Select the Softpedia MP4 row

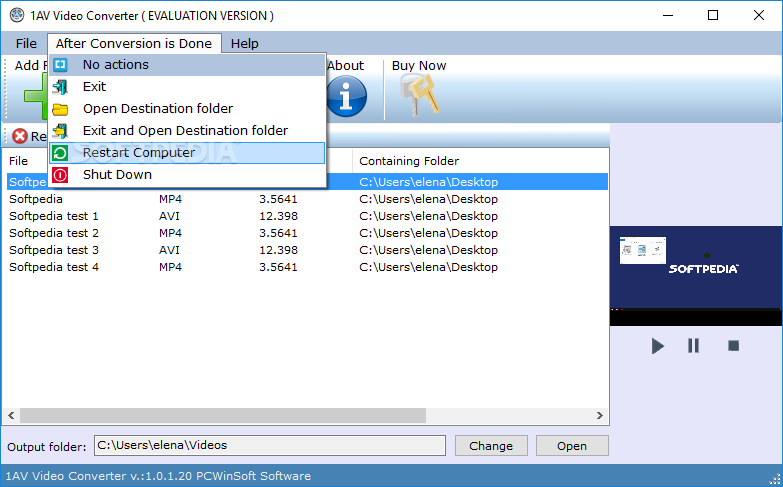[x=307, y=199]
